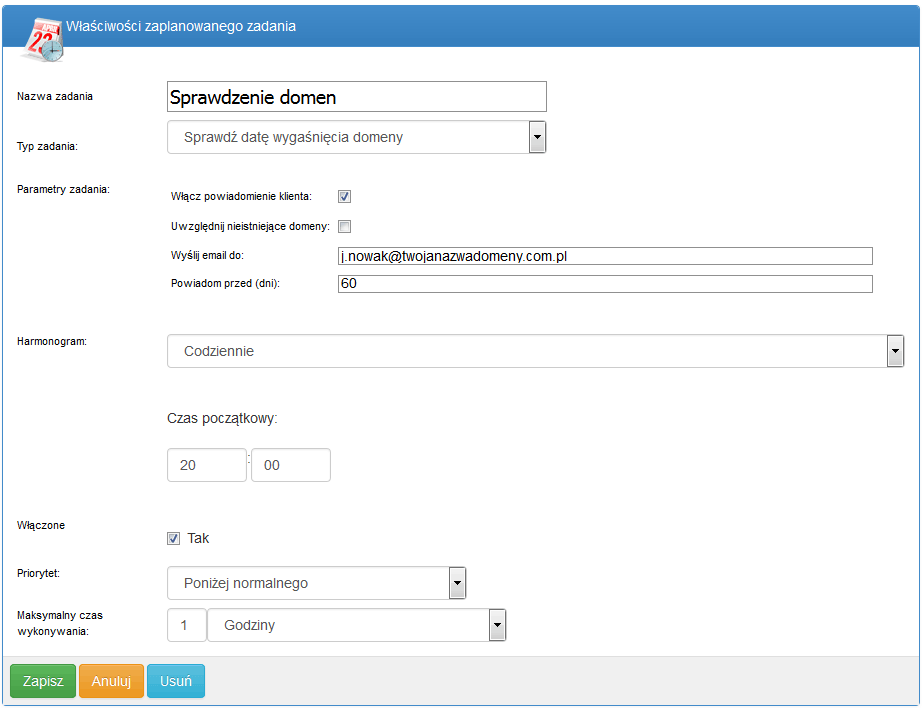Select the start minutes field showing 00
The image size is (922, 708).
[291, 465]
